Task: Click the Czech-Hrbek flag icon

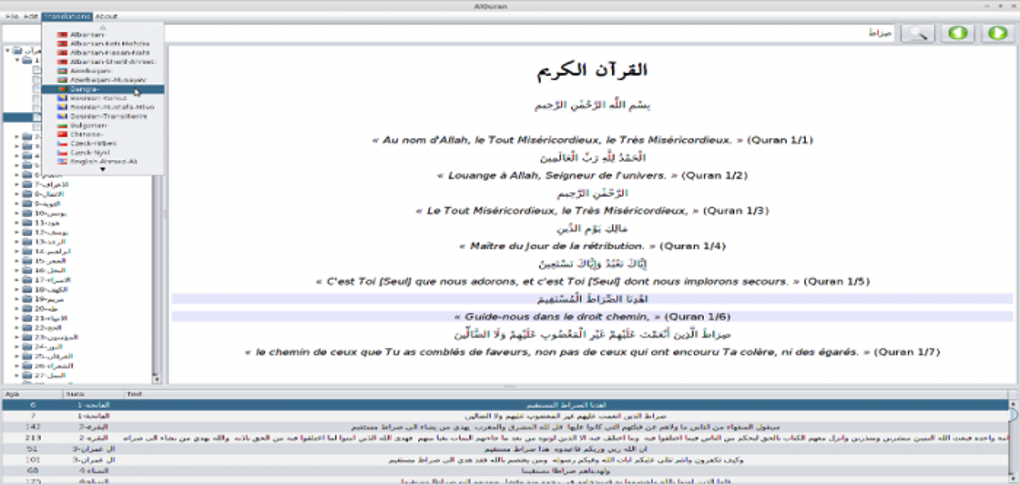Action: [62, 142]
